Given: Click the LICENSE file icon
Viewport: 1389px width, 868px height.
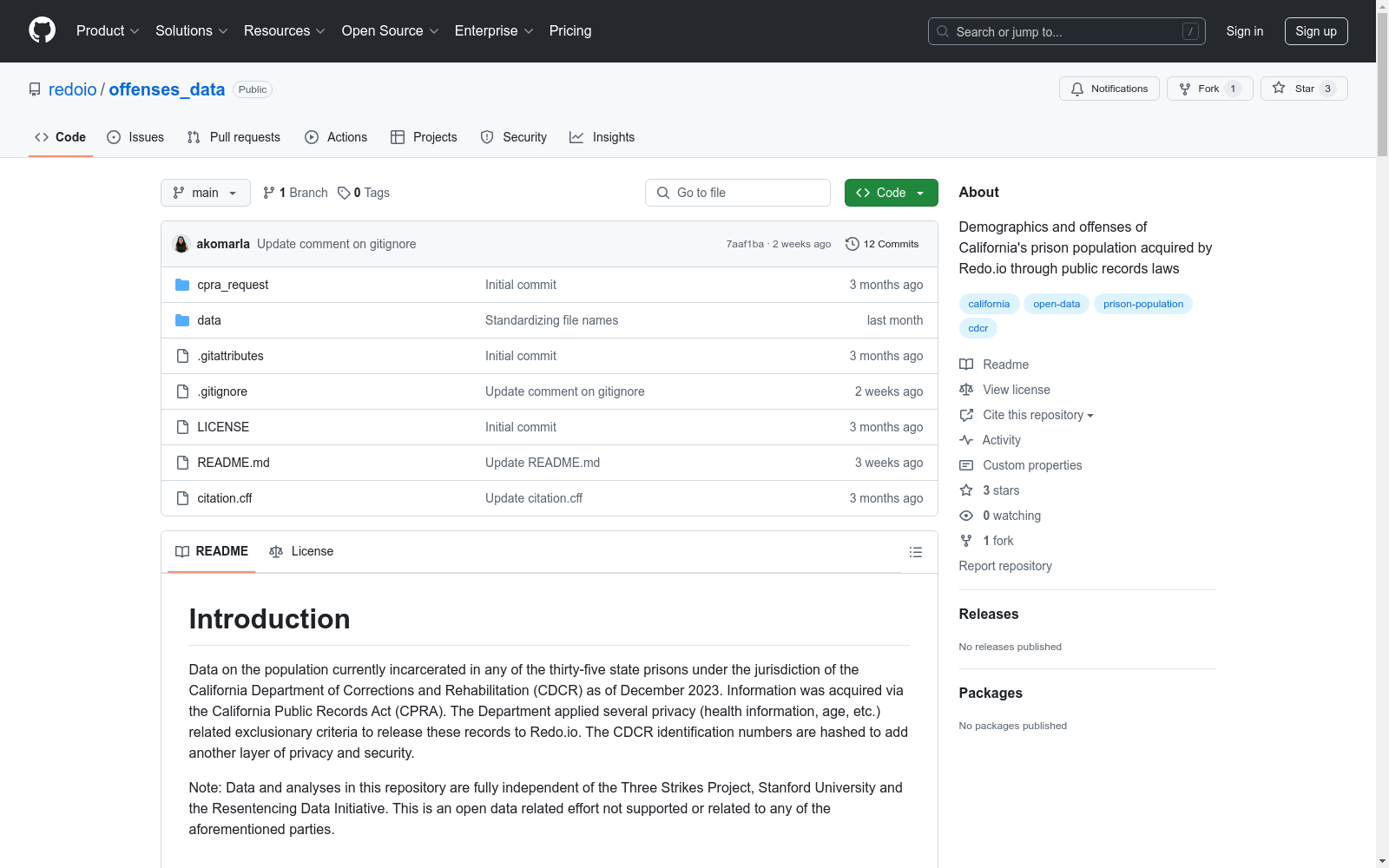Looking at the screenshot, I should 182,427.
